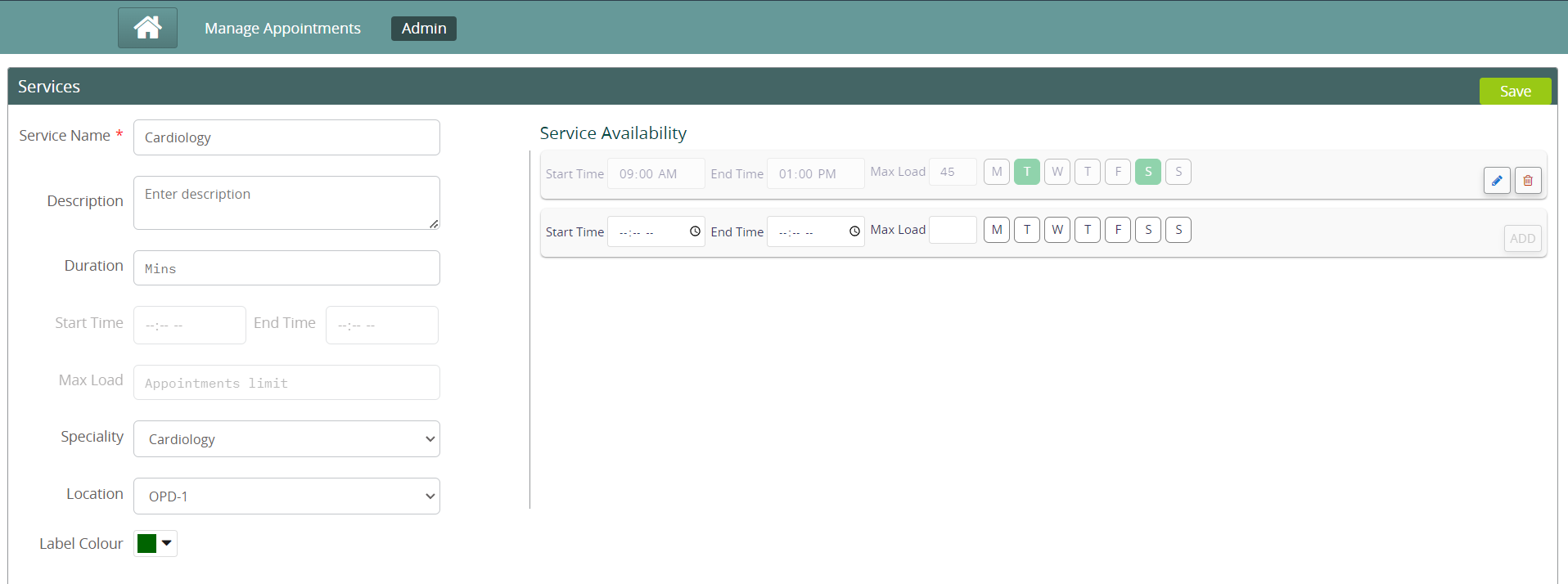Image resolution: width=1568 pixels, height=584 pixels.
Task: Open the Label Colour picker
Action: (x=155, y=544)
